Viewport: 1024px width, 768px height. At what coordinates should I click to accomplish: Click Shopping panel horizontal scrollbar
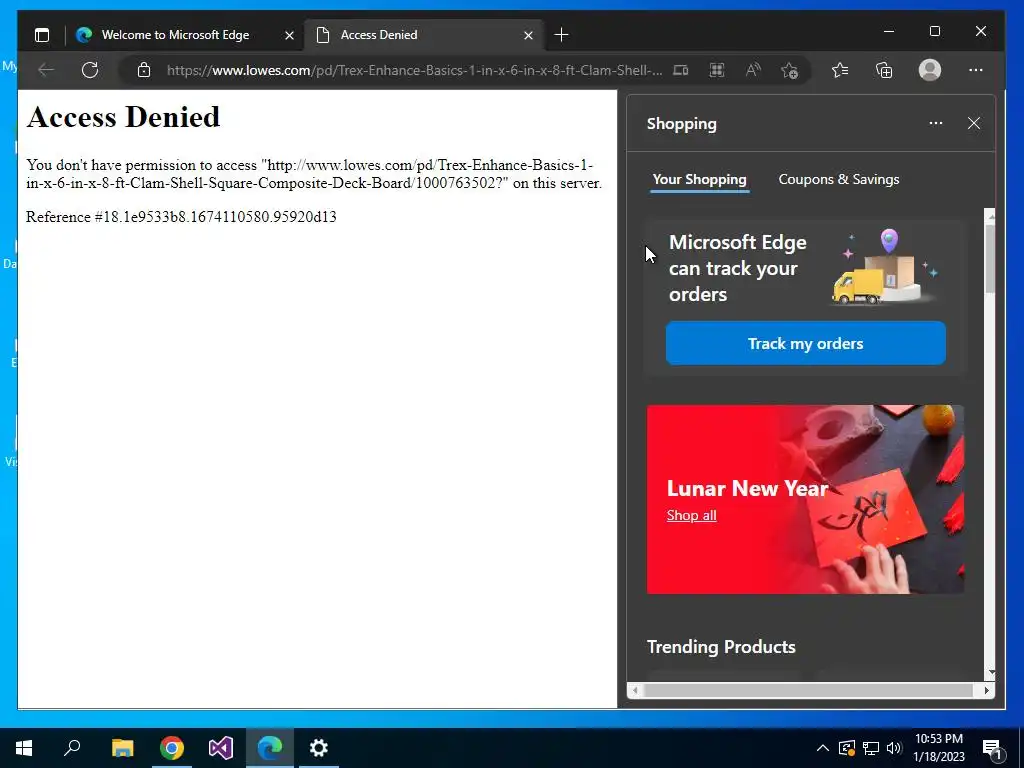point(810,690)
